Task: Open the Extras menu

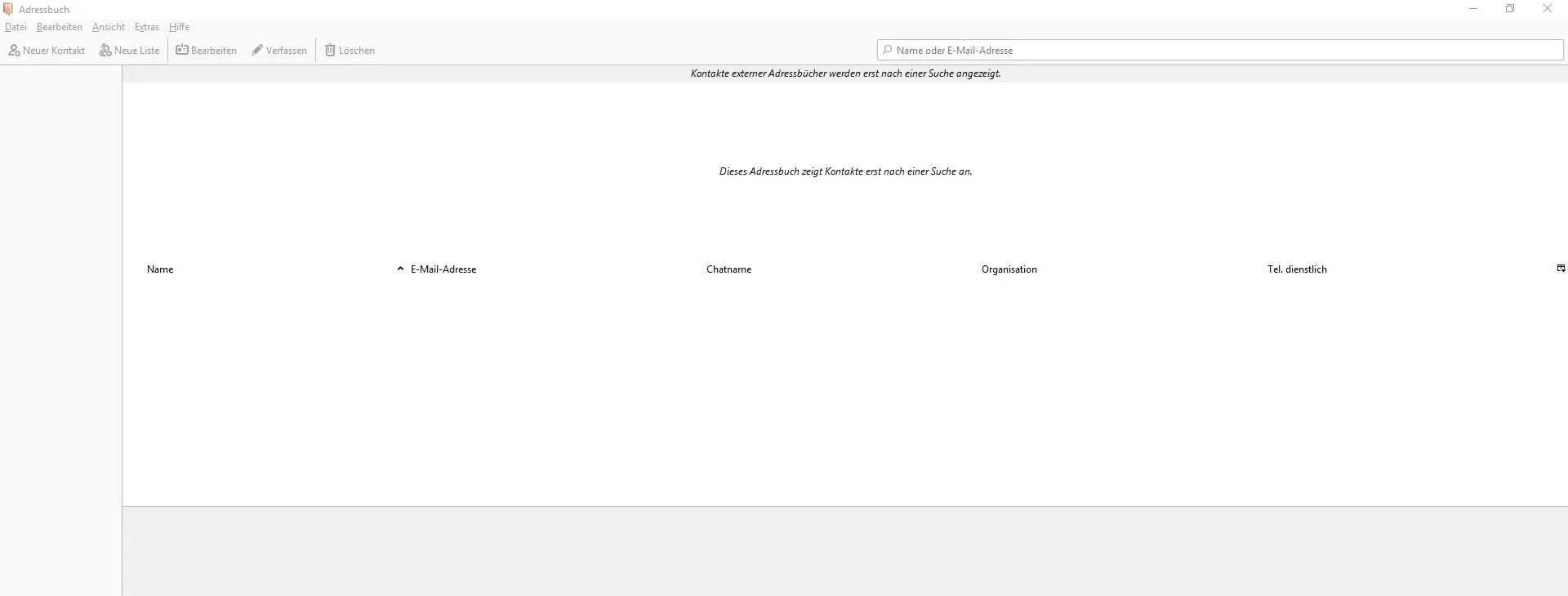Action: (147, 27)
